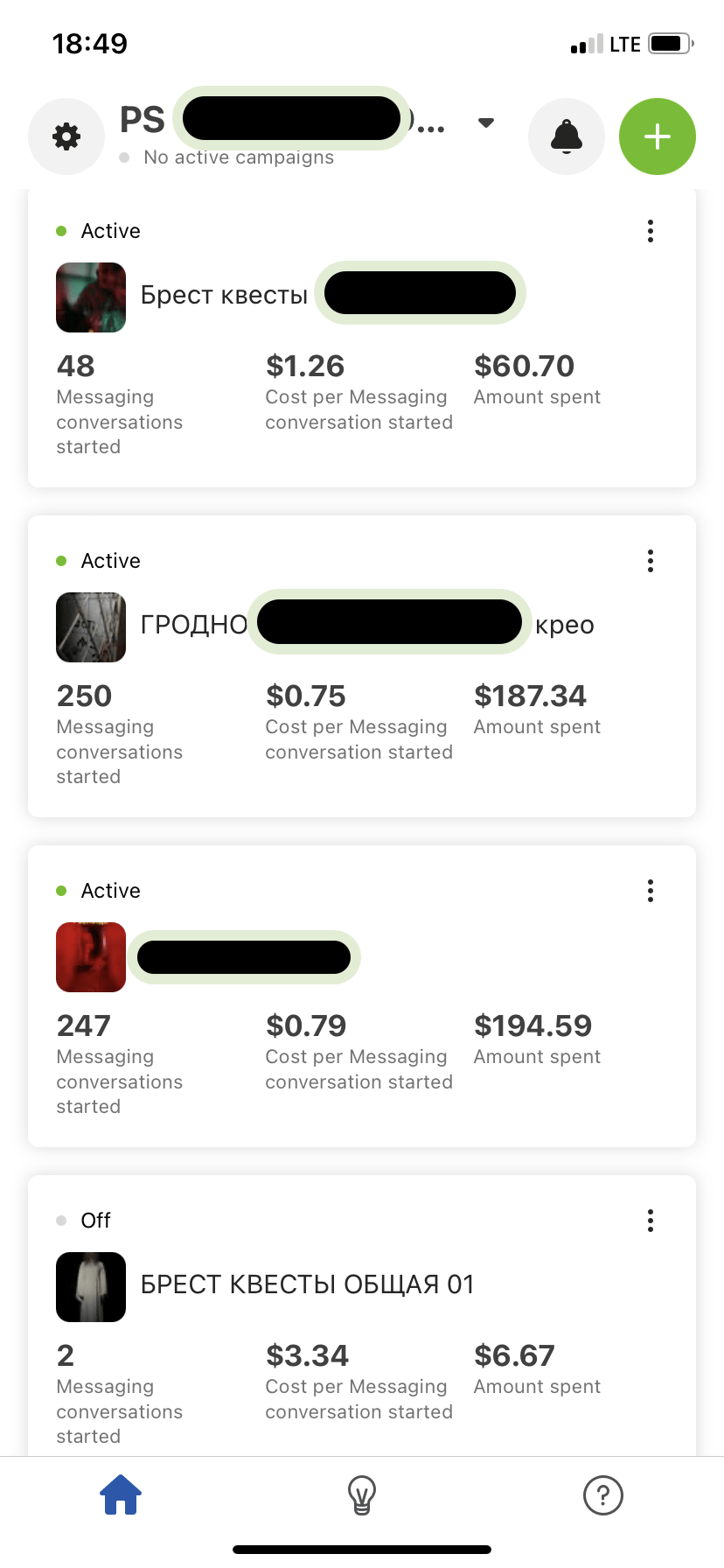The width and height of the screenshot is (724, 1568).
Task: Go to the Home tab icon
Action: pos(121,1494)
